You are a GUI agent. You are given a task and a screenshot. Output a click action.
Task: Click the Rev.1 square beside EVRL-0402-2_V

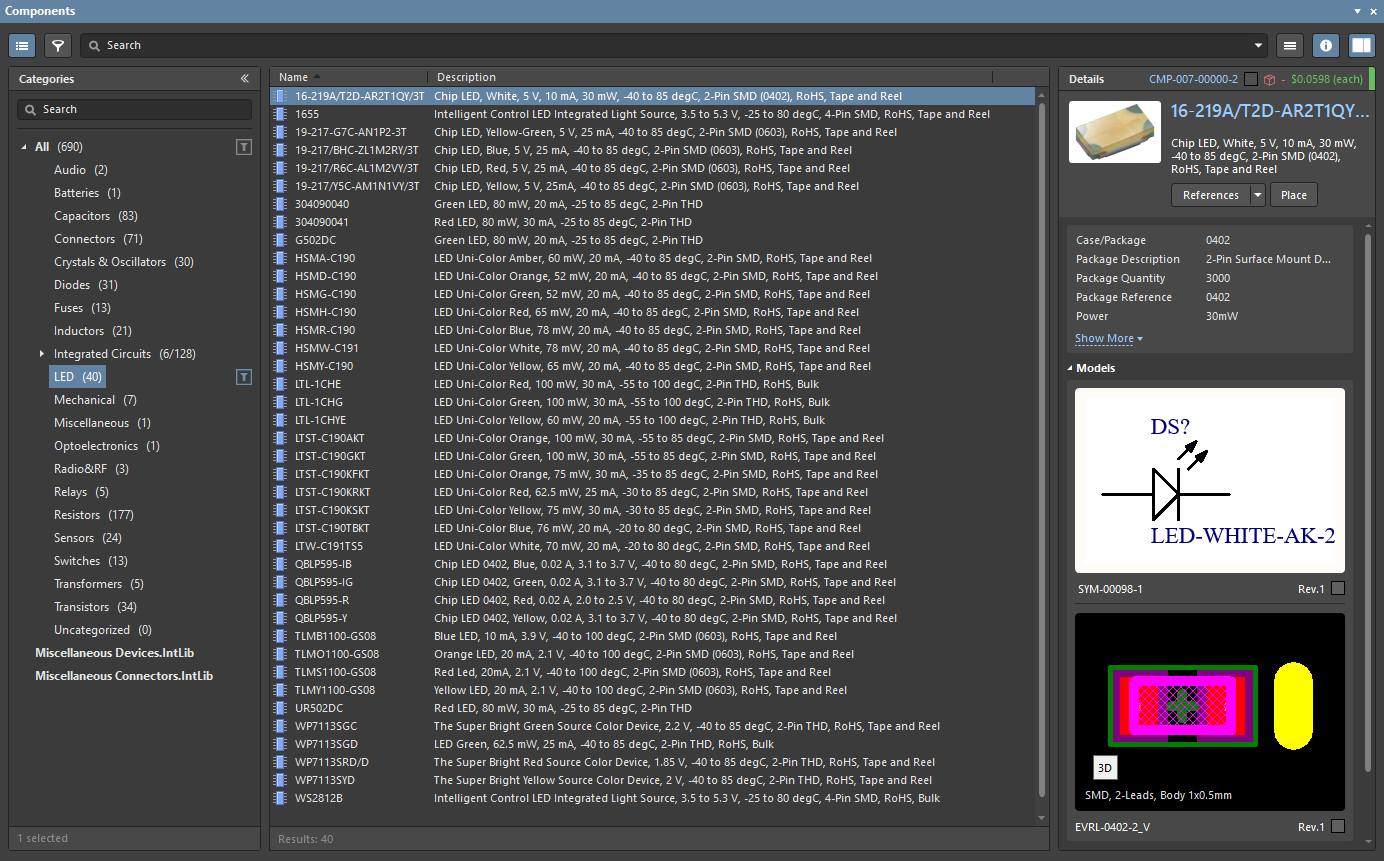(x=1338, y=827)
